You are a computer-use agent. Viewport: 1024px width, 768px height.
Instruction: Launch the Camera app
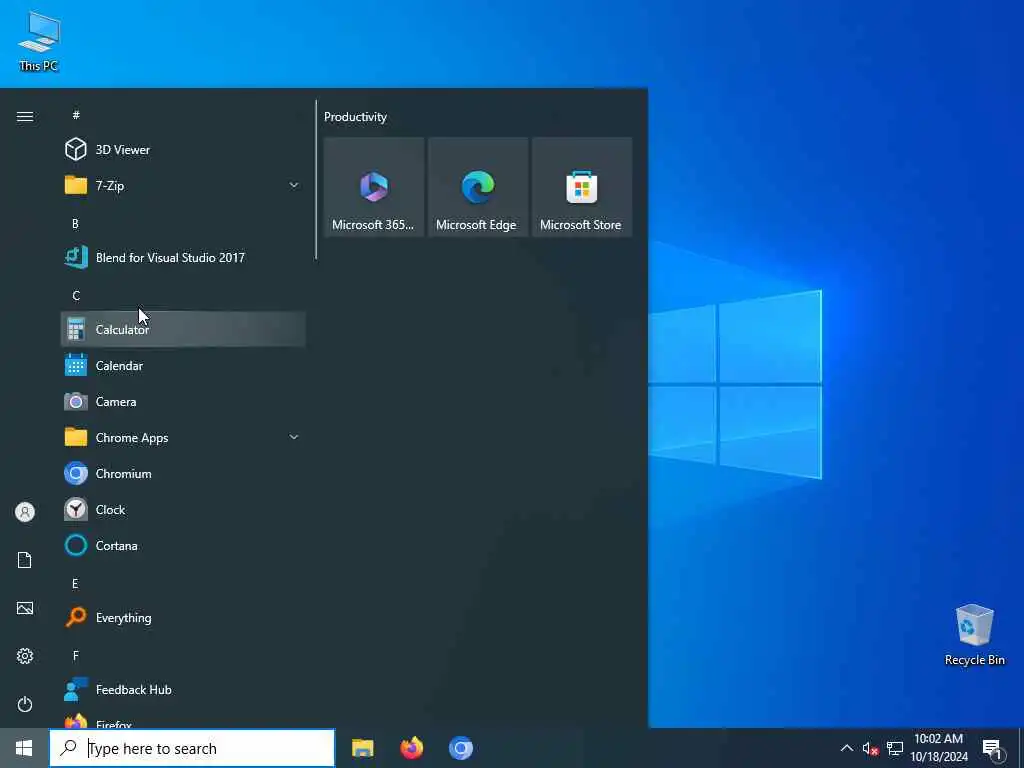(183, 401)
